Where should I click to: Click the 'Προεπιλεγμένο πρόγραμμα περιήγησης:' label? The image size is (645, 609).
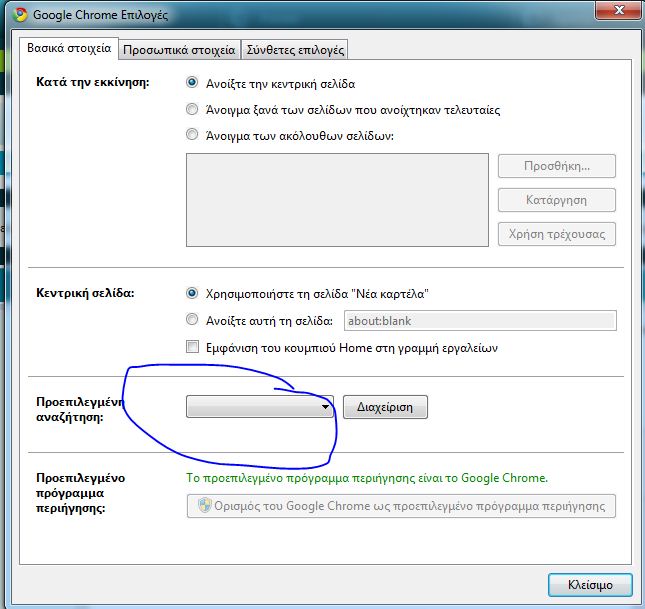pos(81,493)
